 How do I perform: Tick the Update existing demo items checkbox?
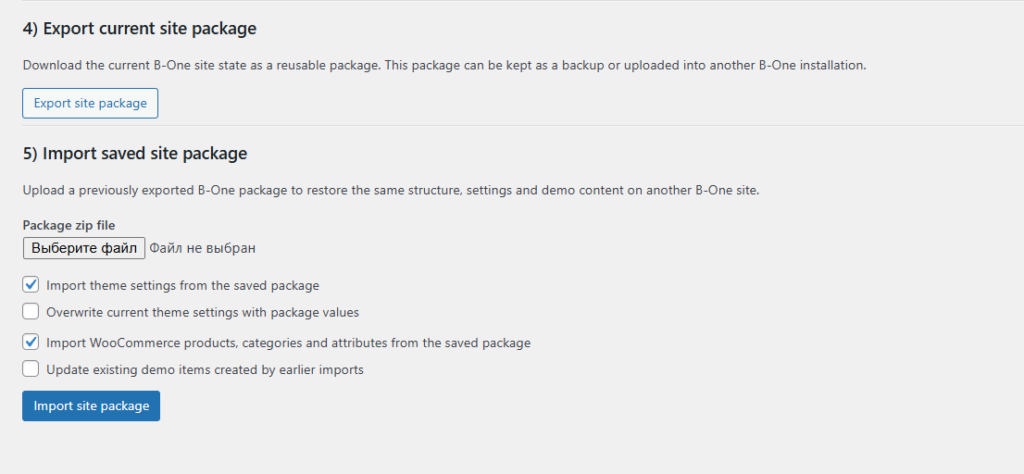pos(31,368)
